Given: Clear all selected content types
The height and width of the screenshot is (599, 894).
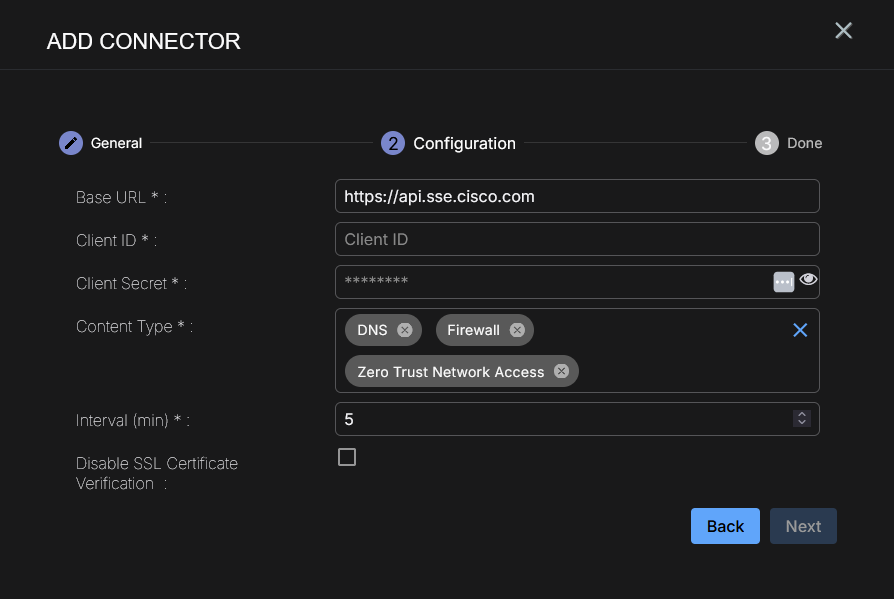Looking at the screenshot, I should pos(800,330).
